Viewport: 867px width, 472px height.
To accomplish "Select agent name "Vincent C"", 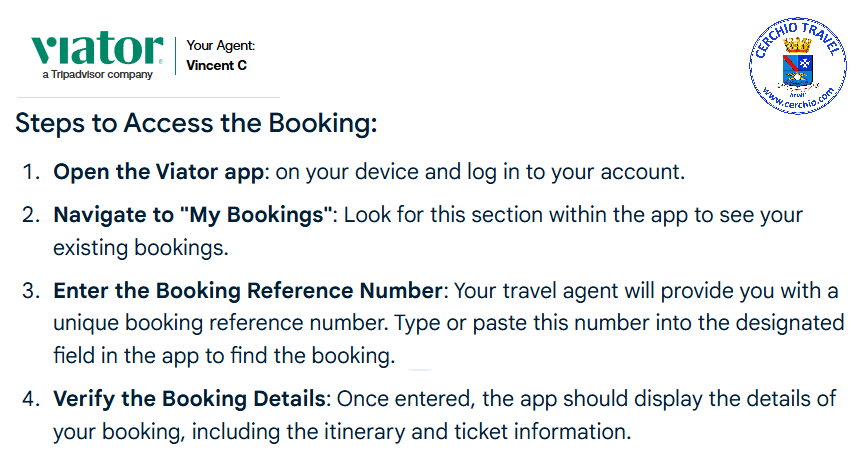I will tap(217, 66).
